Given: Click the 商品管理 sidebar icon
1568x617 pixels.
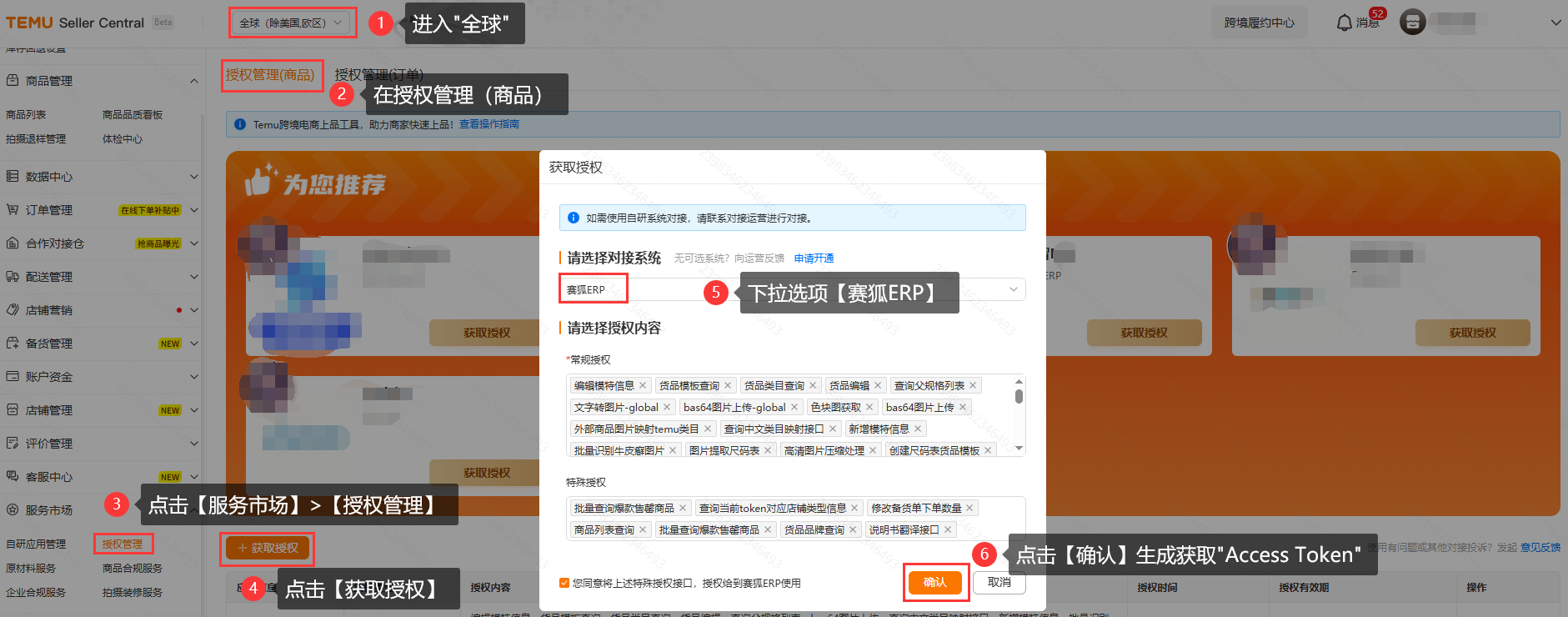Looking at the screenshot, I should (x=13, y=81).
